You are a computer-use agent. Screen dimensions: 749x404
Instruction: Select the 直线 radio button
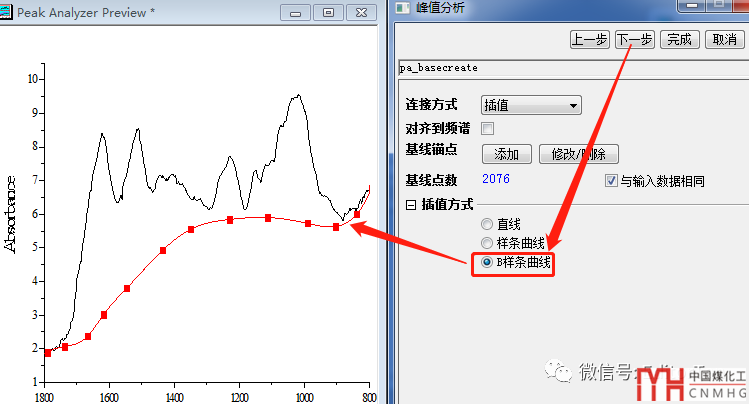[x=487, y=224]
